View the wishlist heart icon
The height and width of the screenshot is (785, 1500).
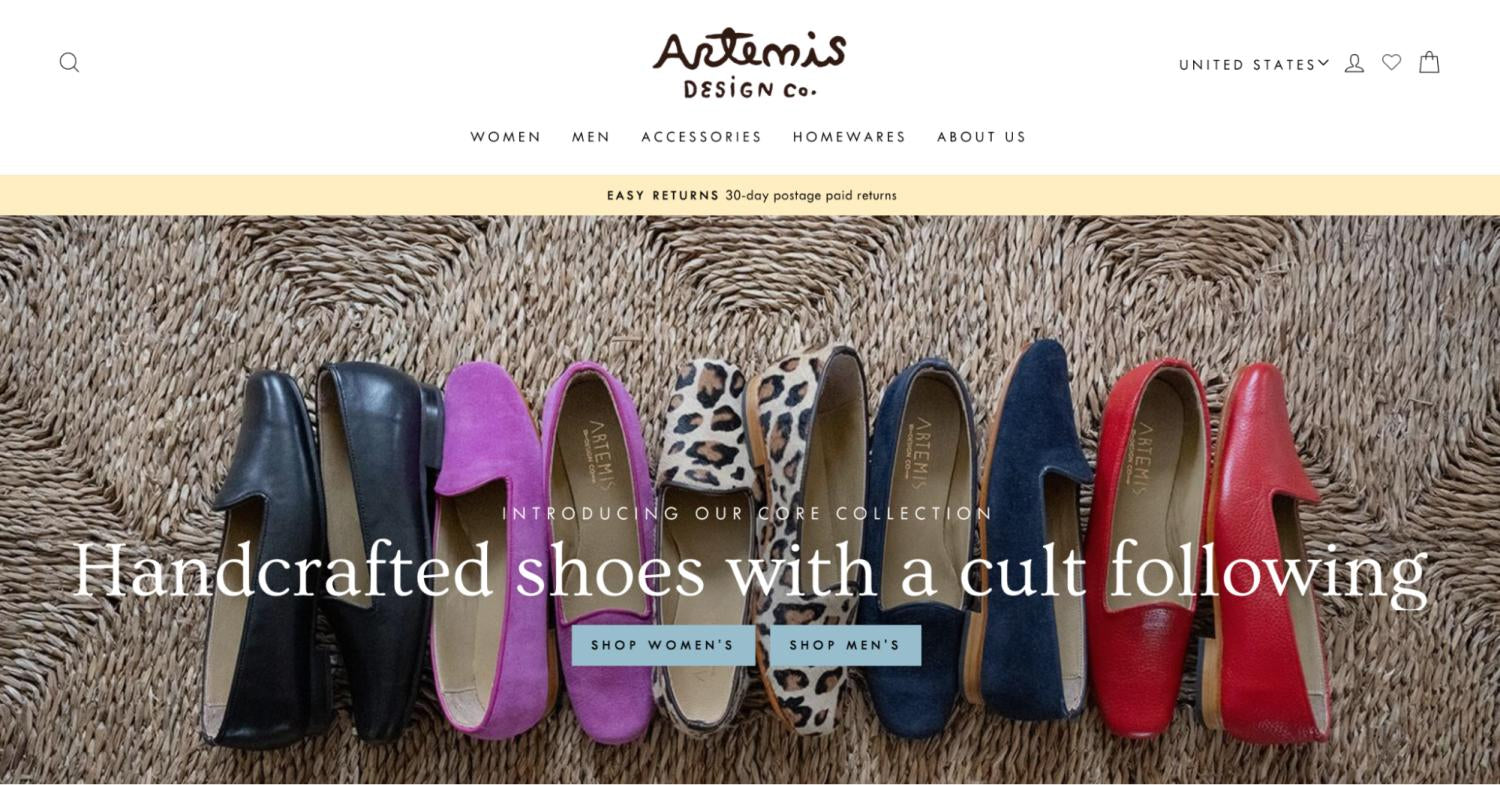point(1391,62)
